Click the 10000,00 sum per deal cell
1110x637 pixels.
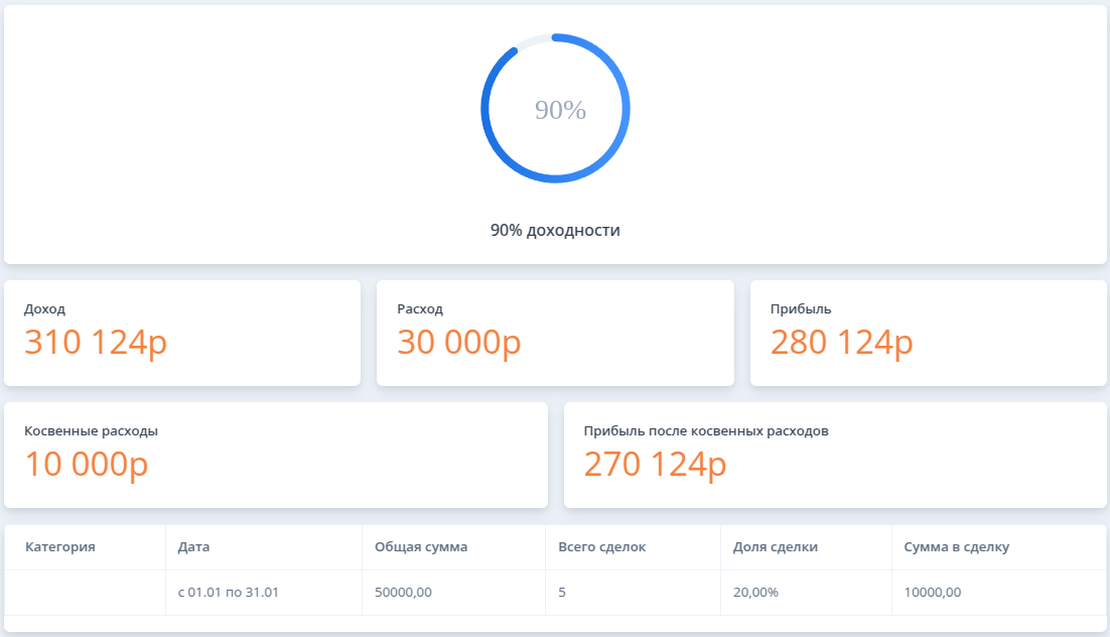pos(932,592)
